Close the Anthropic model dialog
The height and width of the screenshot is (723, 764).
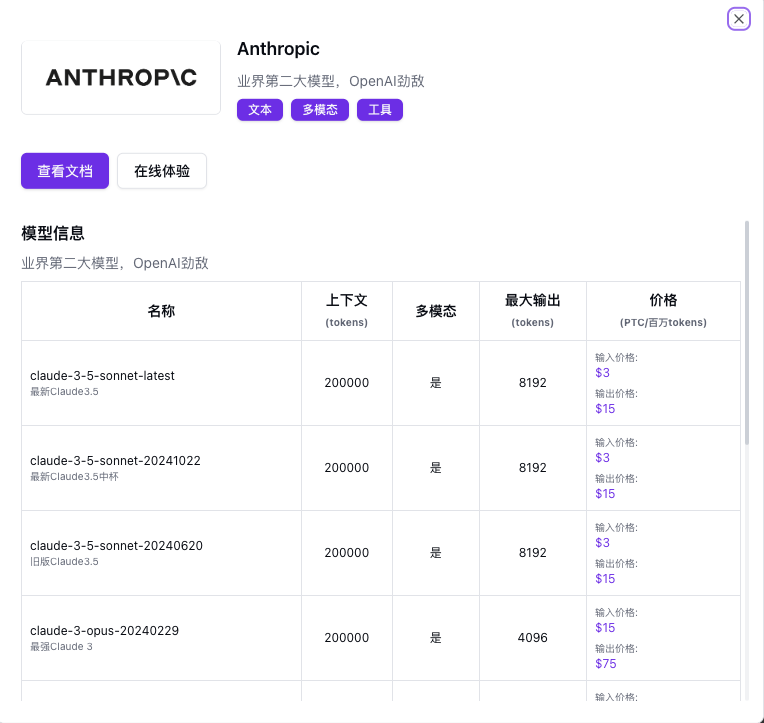(x=739, y=19)
